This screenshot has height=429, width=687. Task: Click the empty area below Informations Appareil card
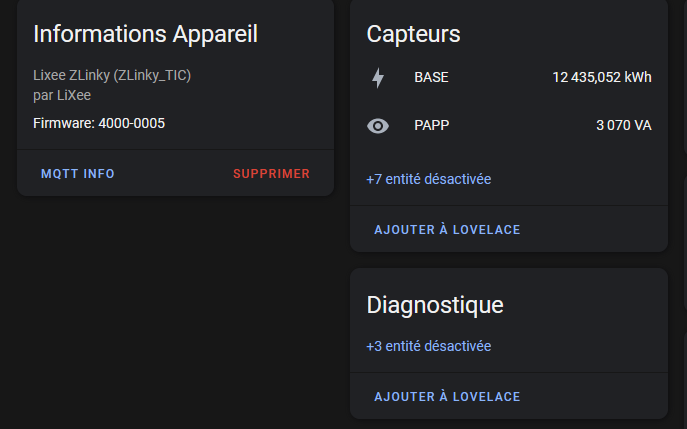[175, 311]
